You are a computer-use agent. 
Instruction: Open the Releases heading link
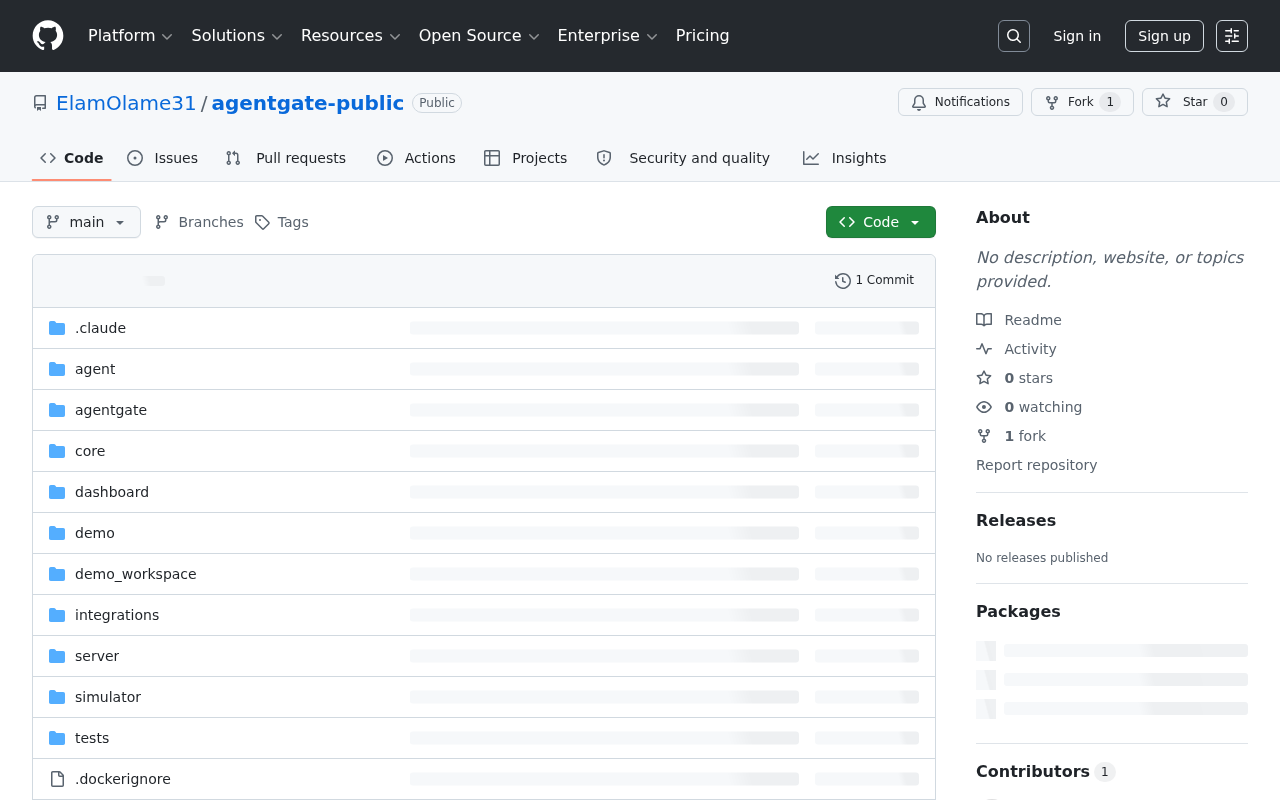tap(1016, 521)
